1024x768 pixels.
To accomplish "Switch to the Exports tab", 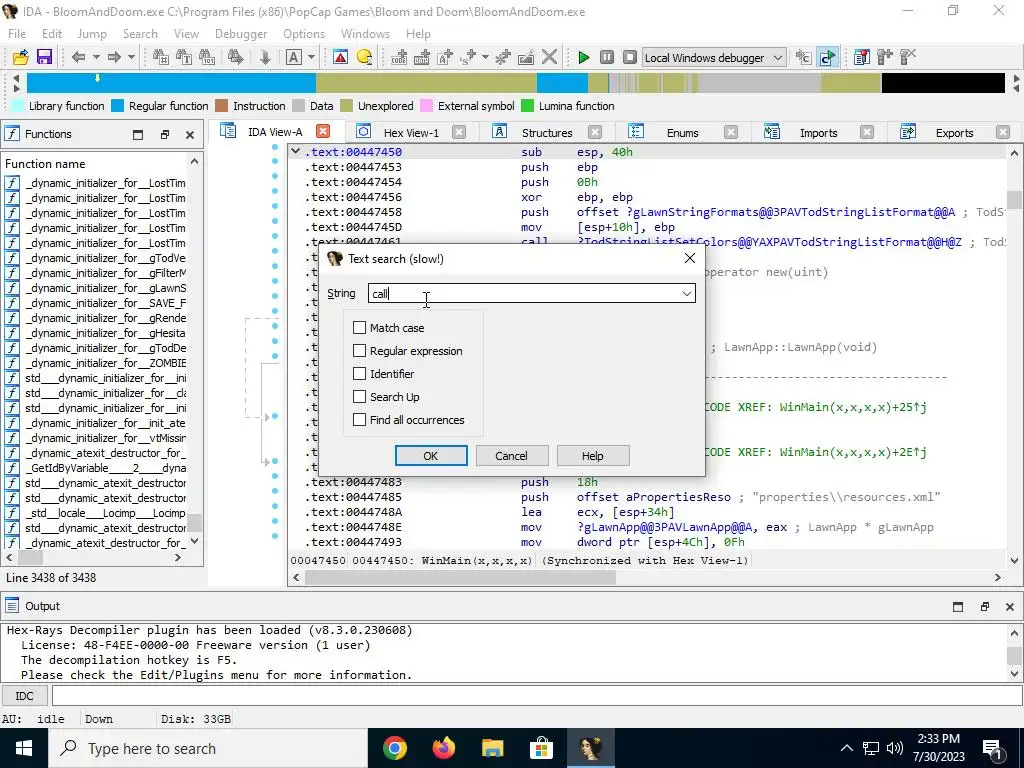I will point(954,133).
